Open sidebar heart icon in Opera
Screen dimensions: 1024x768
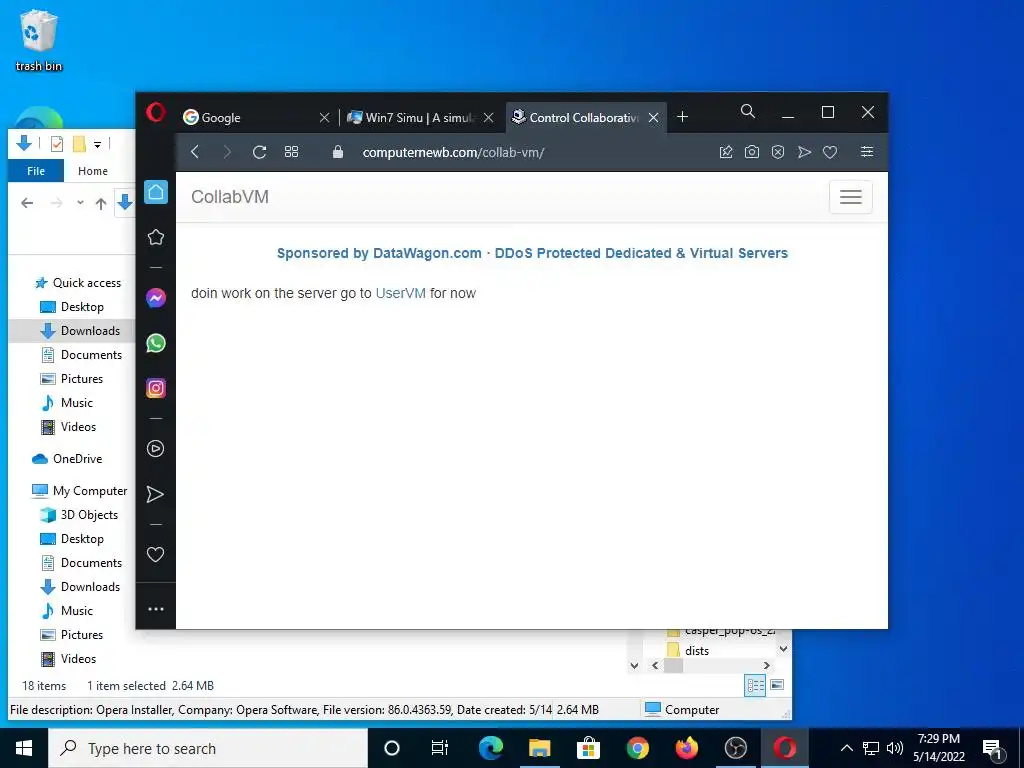pos(155,554)
